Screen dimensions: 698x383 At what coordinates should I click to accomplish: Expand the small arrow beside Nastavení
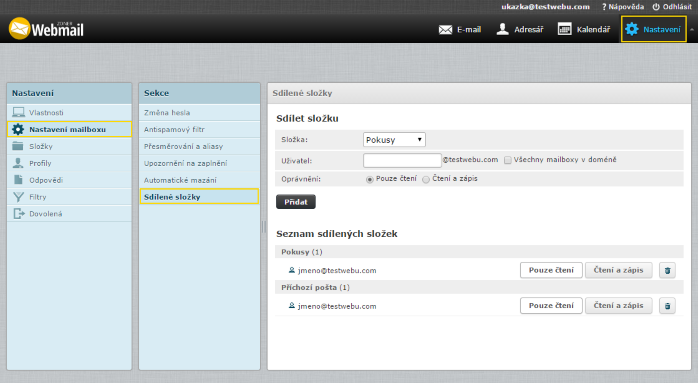coord(692,29)
